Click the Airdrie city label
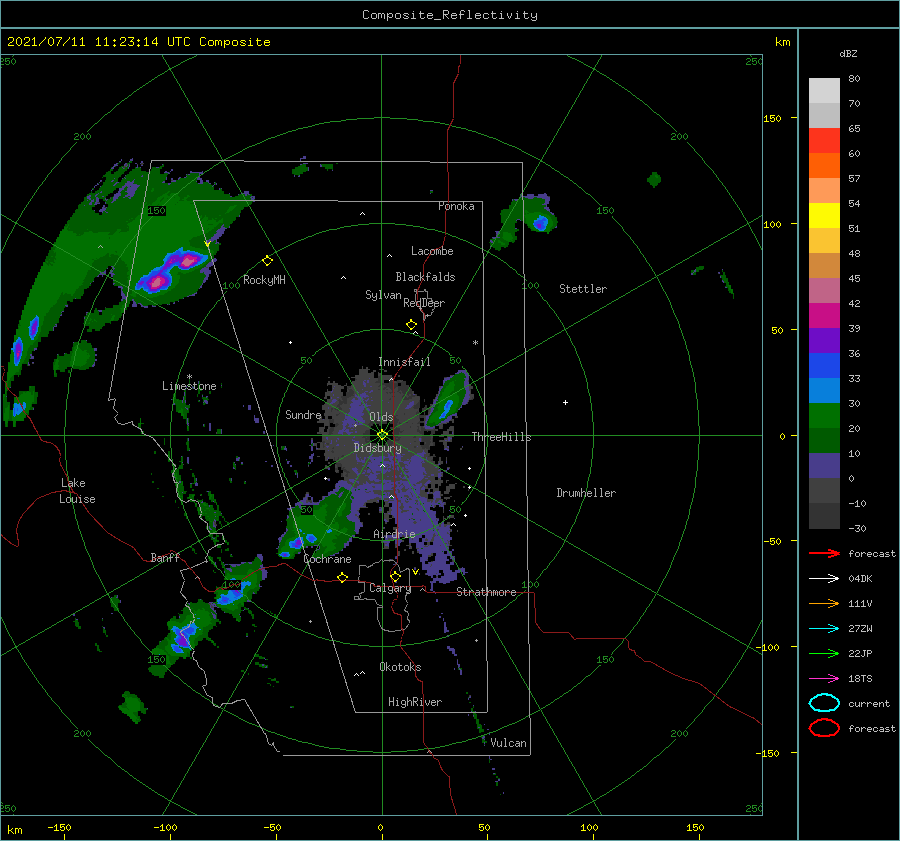This screenshot has height=841, width=900. [x=394, y=534]
